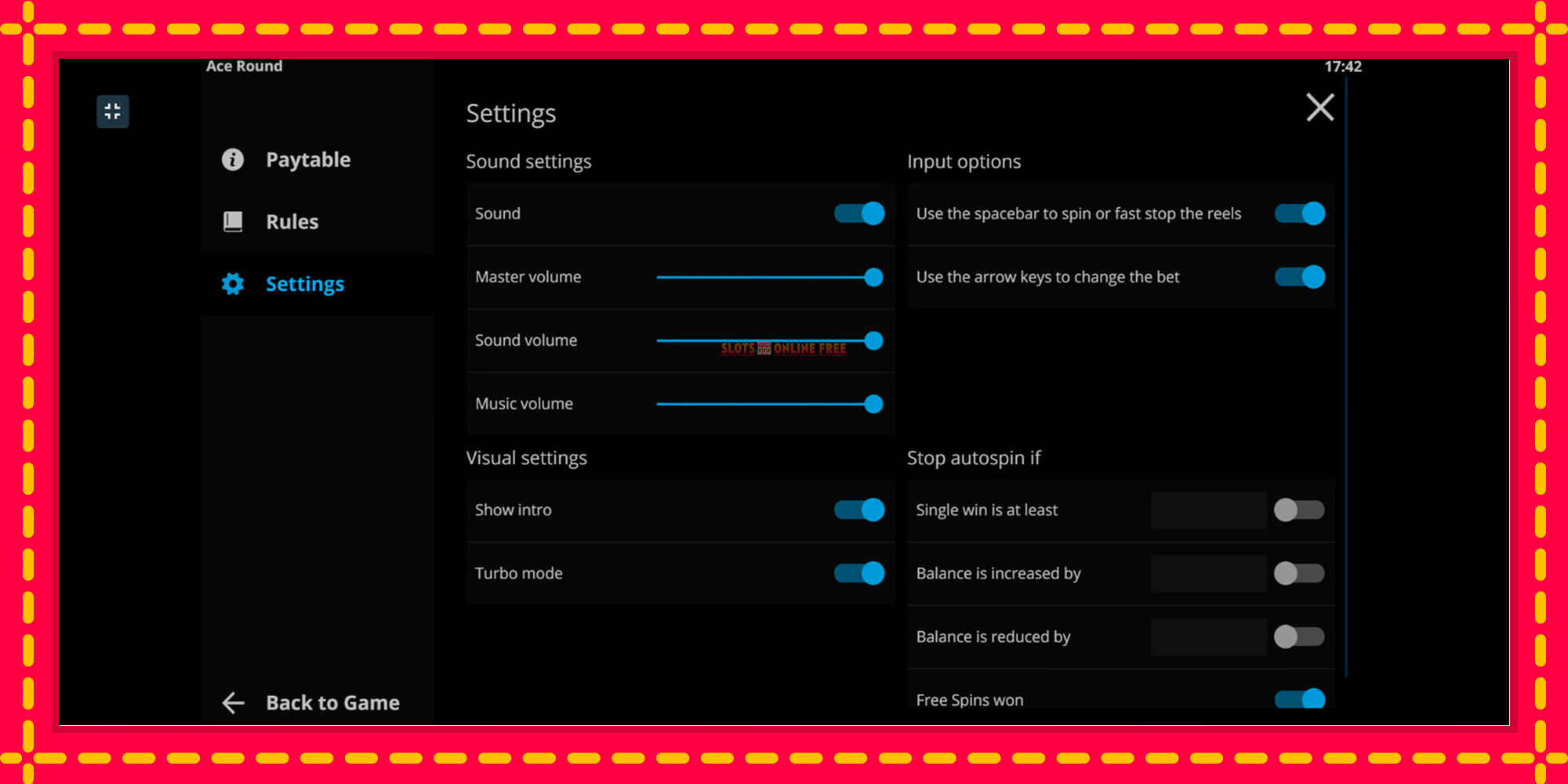
Task: Click the Sound settings heading
Action: click(528, 162)
